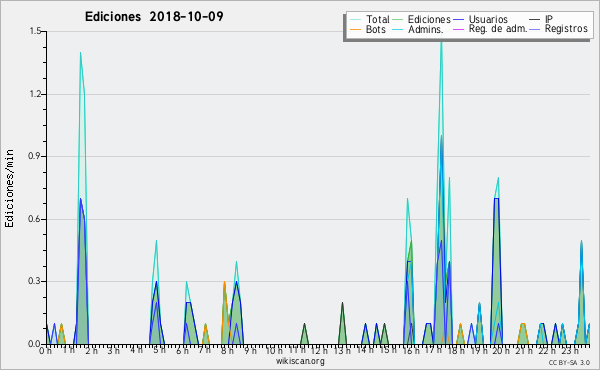Image resolution: width=600 pixels, height=370 pixels.
Task: Click the '13 h' x-axis label
Action: pos(341,351)
